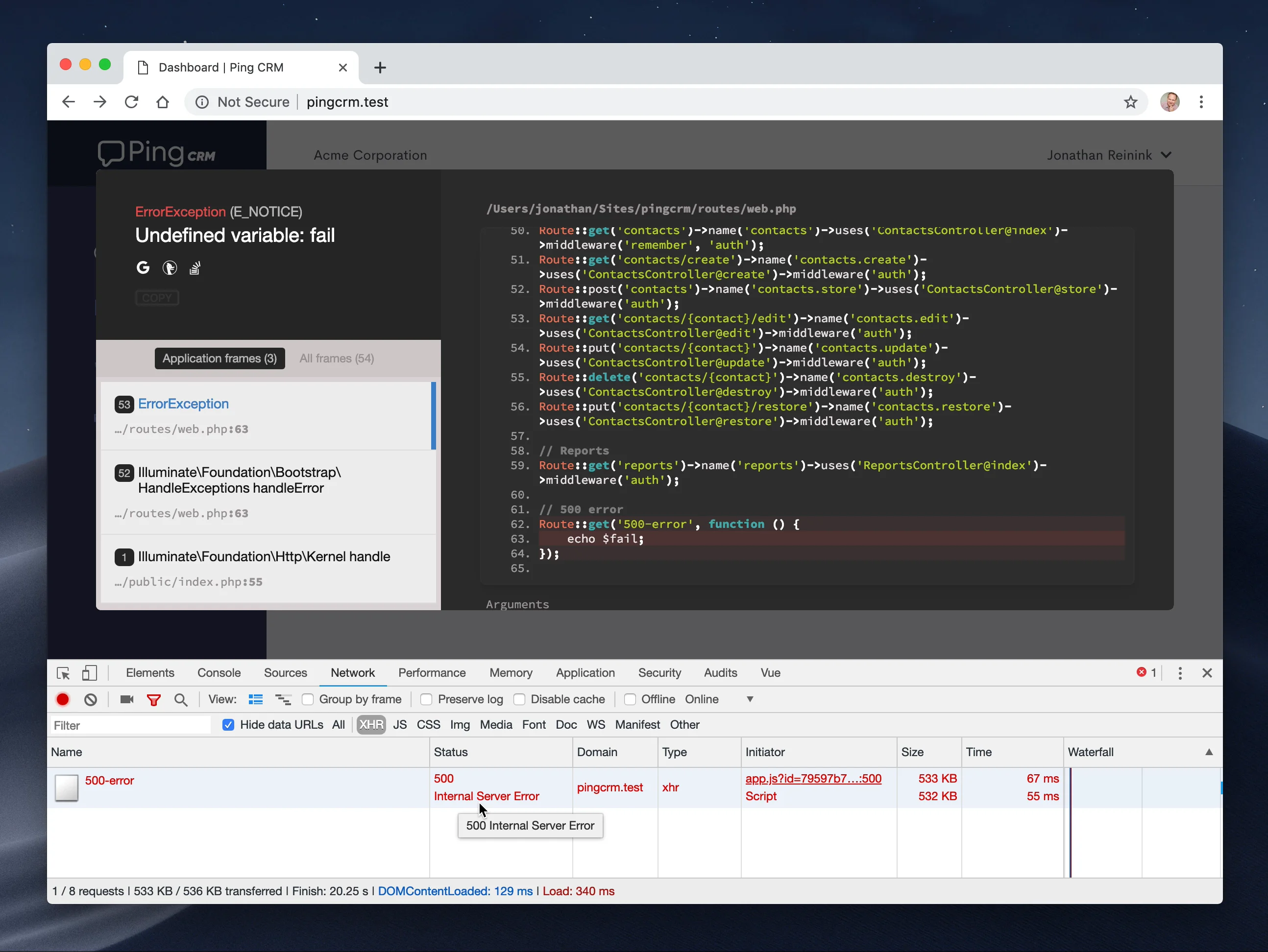
Task: Click the Stack Overflow search icon
Action: pyautogui.click(x=195, y=267)
